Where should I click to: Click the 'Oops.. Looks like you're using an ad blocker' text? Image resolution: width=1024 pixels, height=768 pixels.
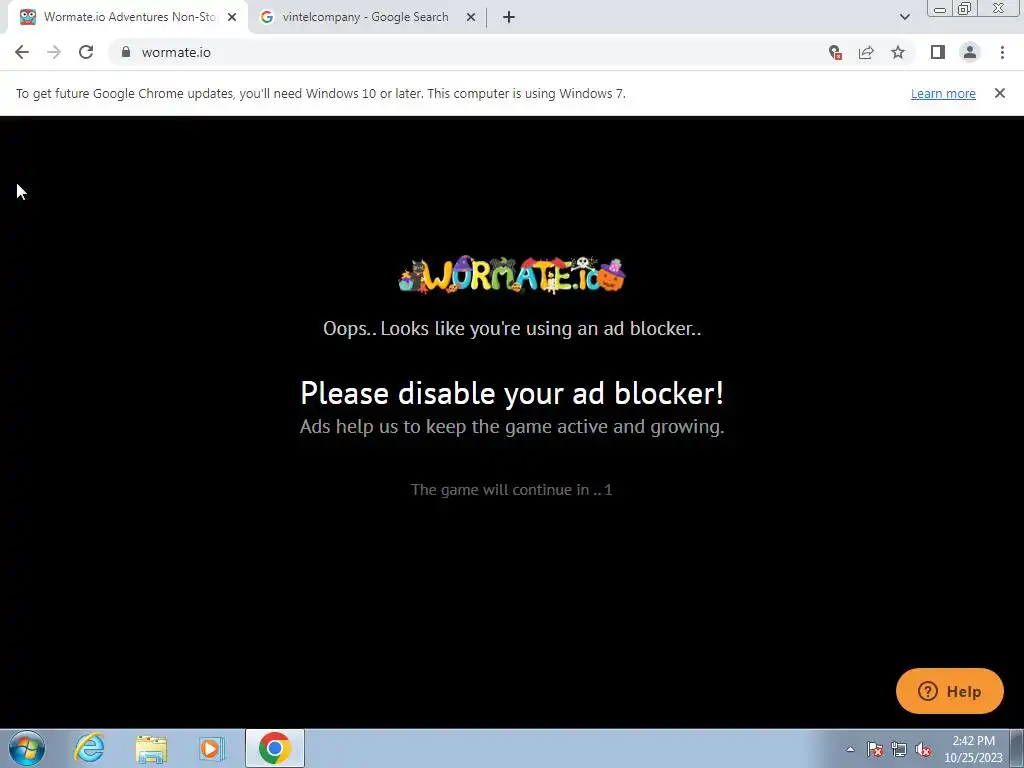click(x=512, y=328)
